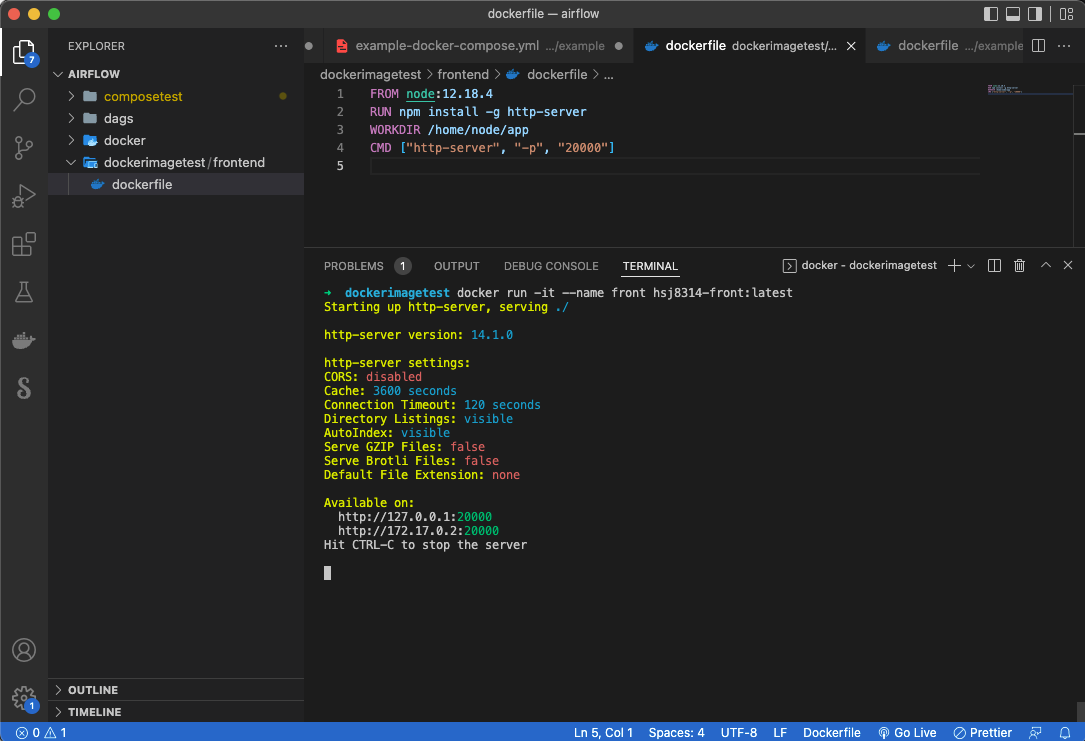Place cursor on empty line 5
Viewport: 1085px width, 741px height.
pos(675,166)
